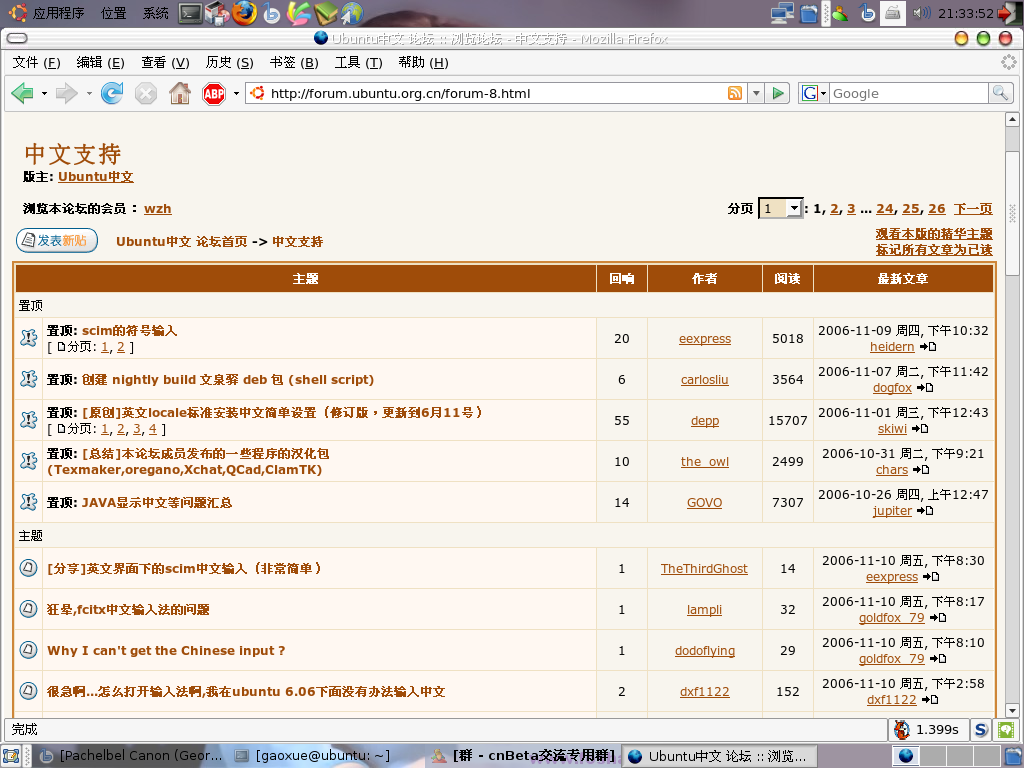Click the page's vertical scrollbar down arrow

[1012, 710]
